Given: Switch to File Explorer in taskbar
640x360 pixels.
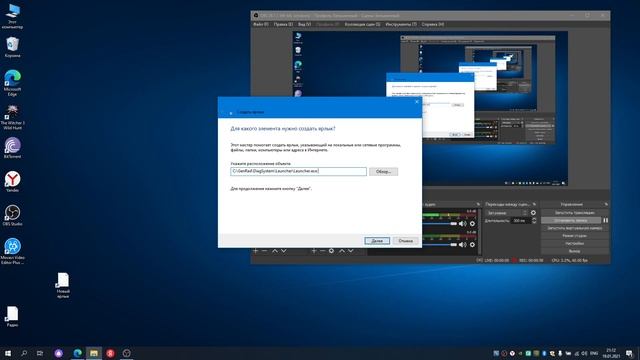Looking at the screenshot, I should tap(94, 353).
